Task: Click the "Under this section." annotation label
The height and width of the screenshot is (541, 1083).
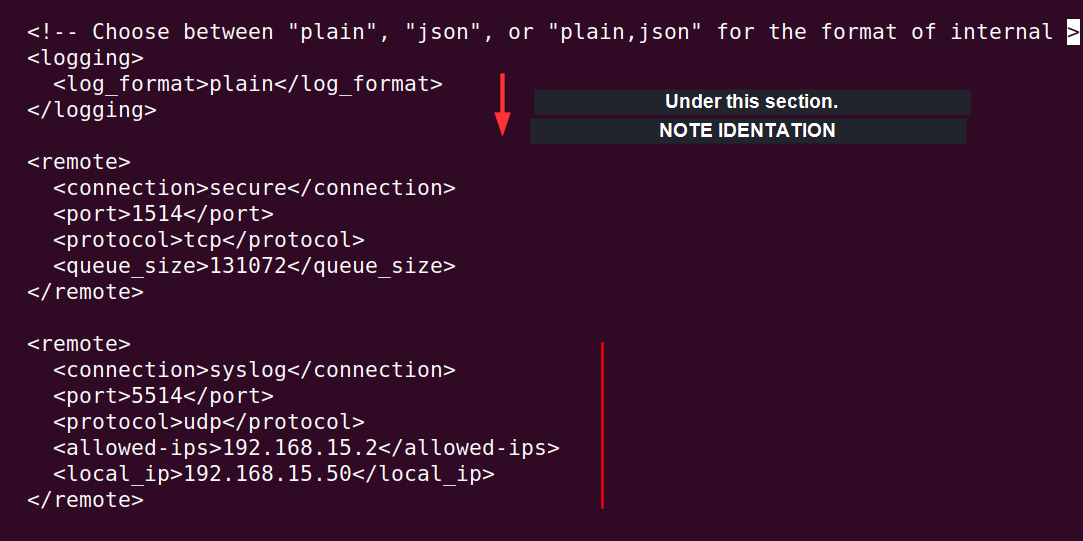Action: coord(751,102)
